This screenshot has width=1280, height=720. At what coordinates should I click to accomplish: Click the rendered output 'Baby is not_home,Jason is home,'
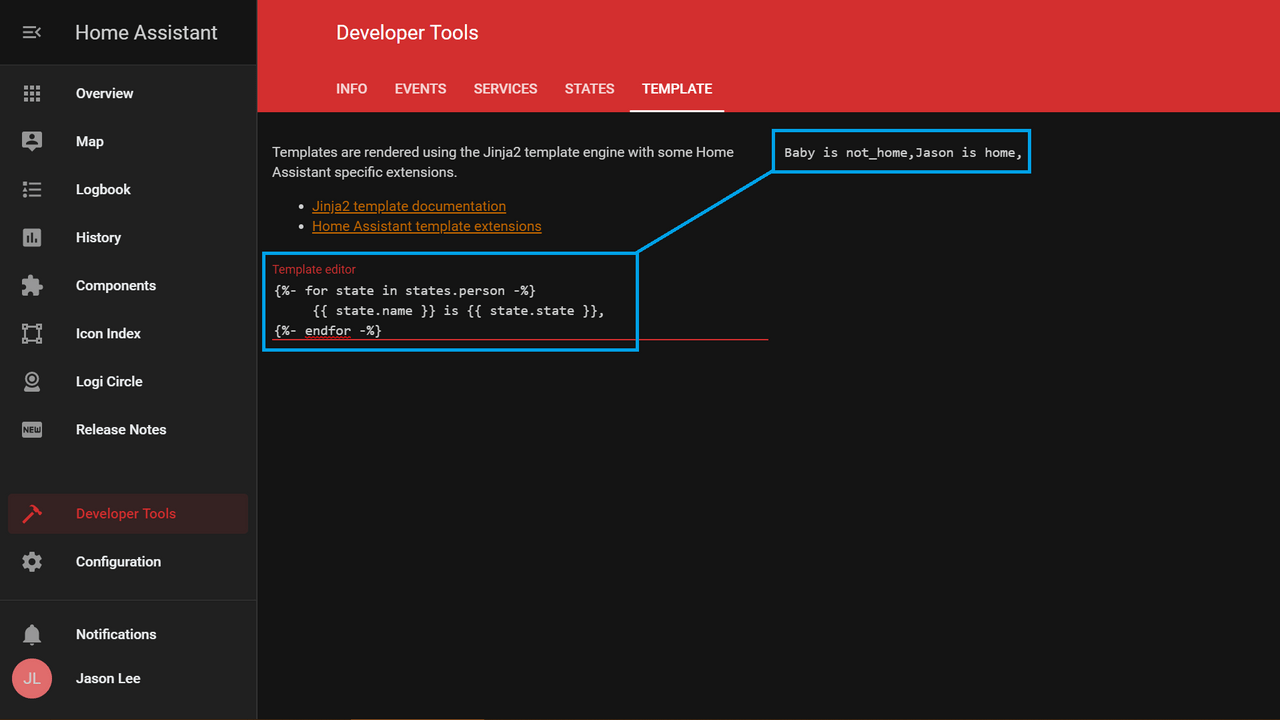tap(903, 153)
